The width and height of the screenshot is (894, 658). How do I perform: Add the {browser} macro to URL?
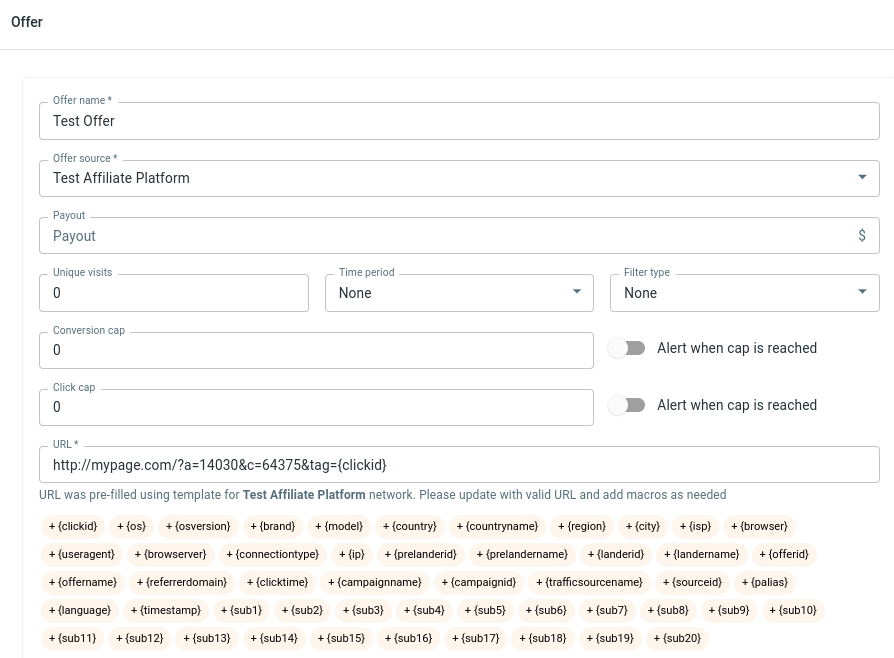pos(759,526)
